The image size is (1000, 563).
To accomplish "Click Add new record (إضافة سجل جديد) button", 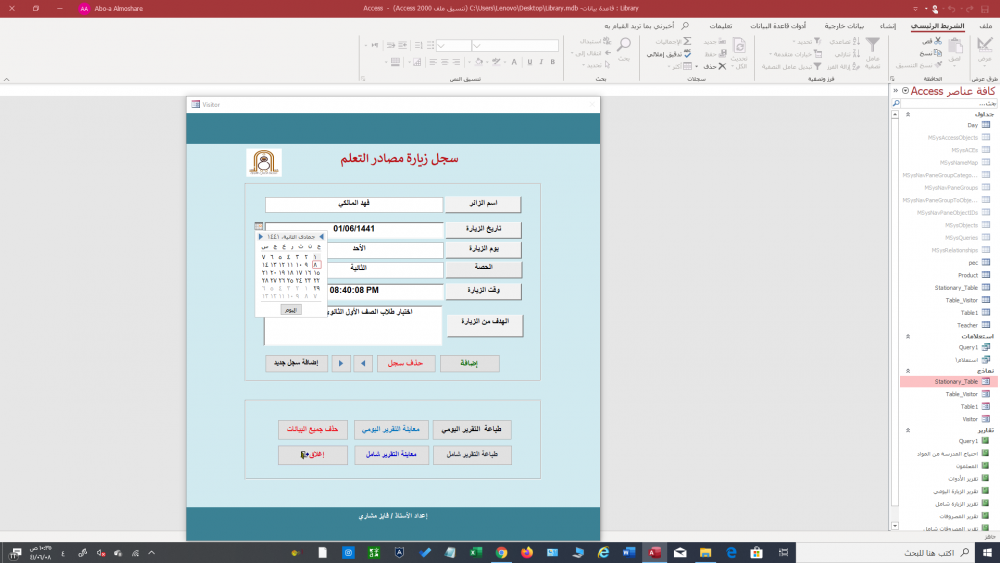I will [296, 363].
